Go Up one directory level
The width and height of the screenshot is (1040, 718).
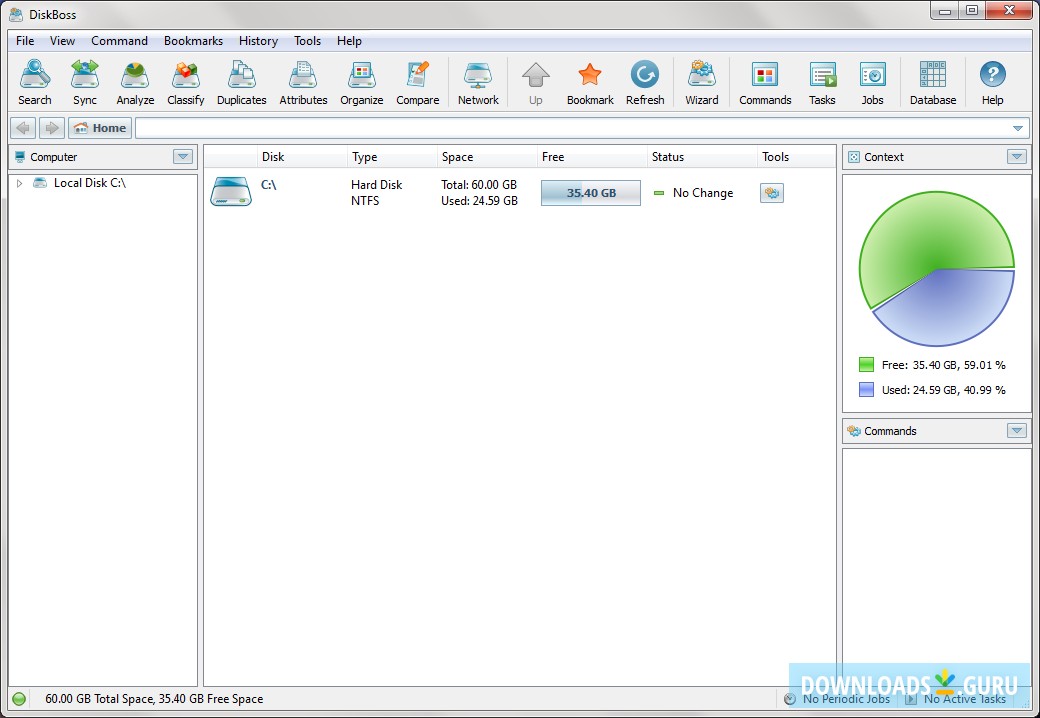tap(536, 82)
